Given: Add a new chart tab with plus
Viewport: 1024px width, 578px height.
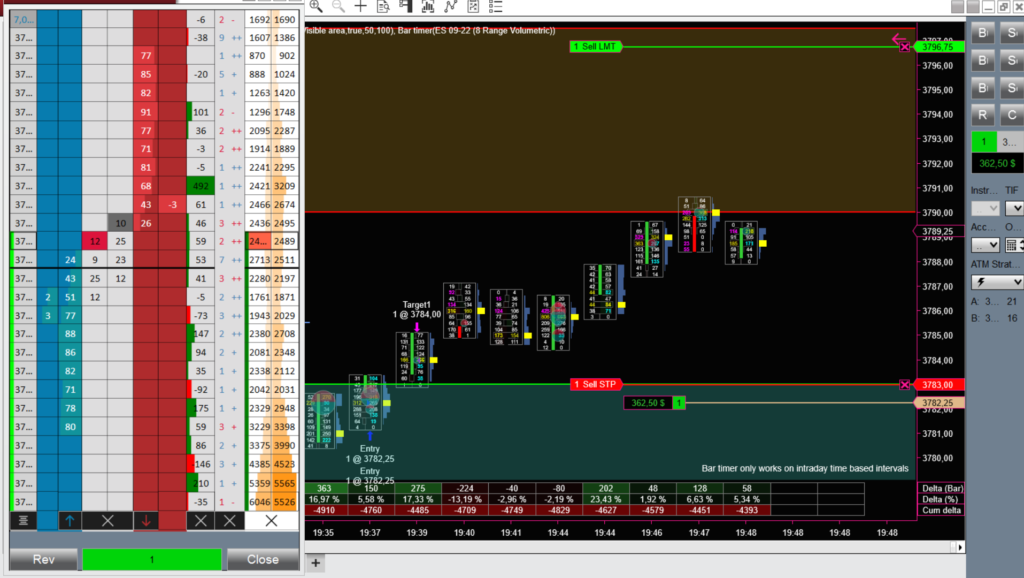Looking at the screenshot, I should coord(315,563).
